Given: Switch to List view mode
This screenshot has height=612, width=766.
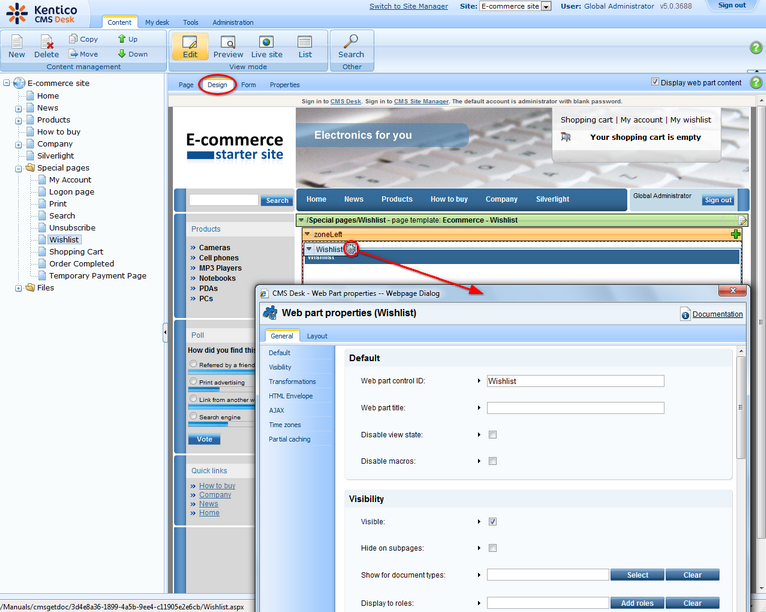Looking at the screenshot, I should (305, 46).
